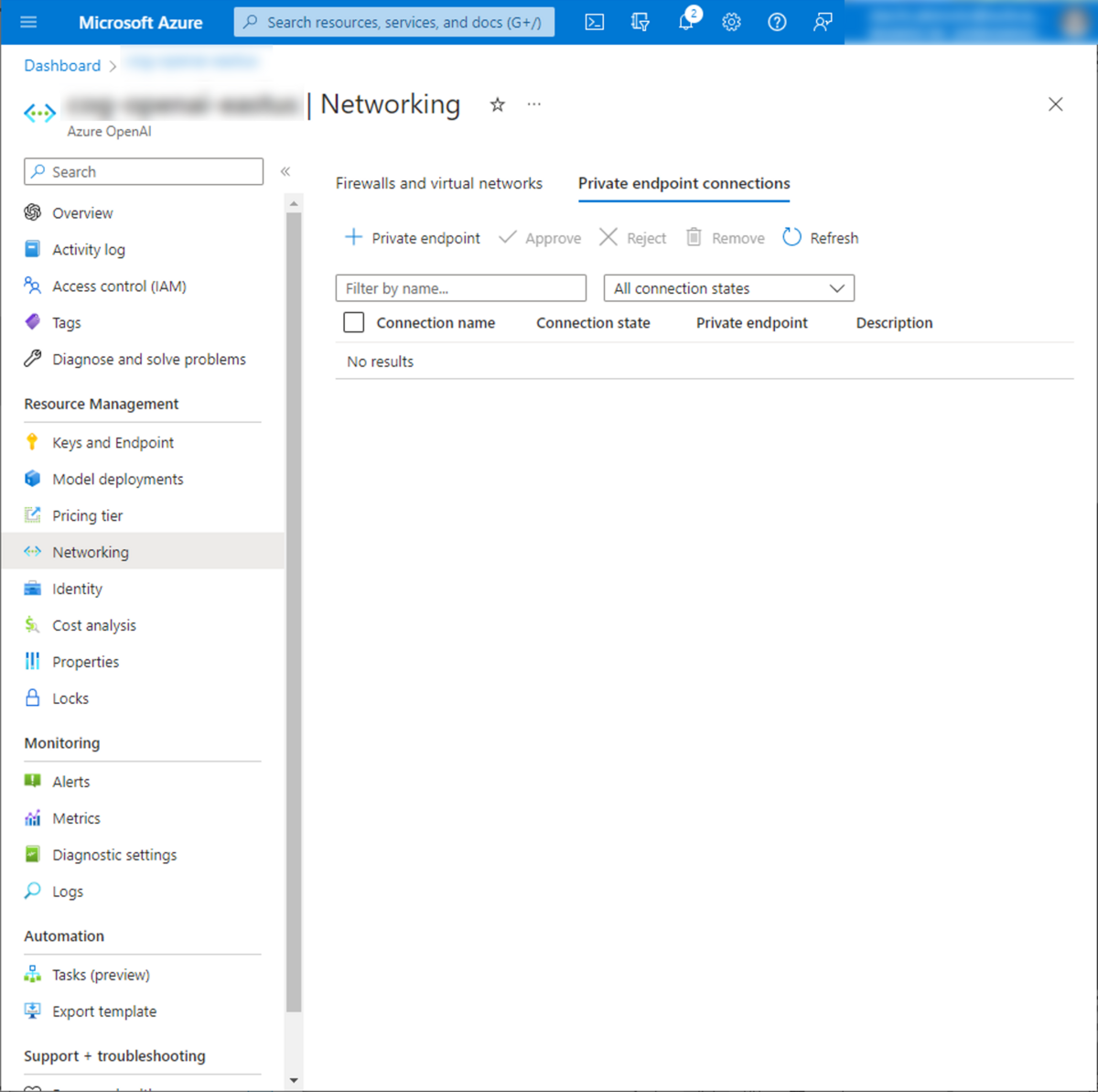Open the ellipsis more options next to title

534,104
